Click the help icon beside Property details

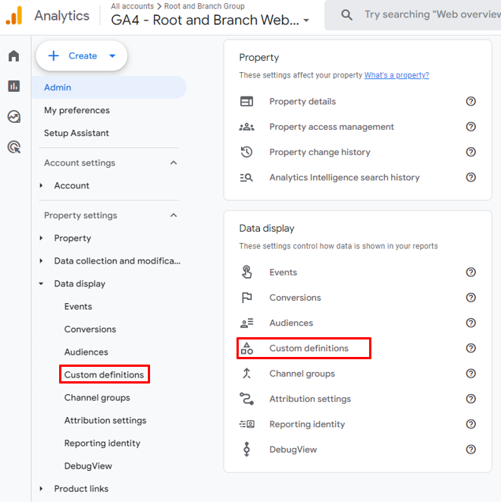coord(471,101)
